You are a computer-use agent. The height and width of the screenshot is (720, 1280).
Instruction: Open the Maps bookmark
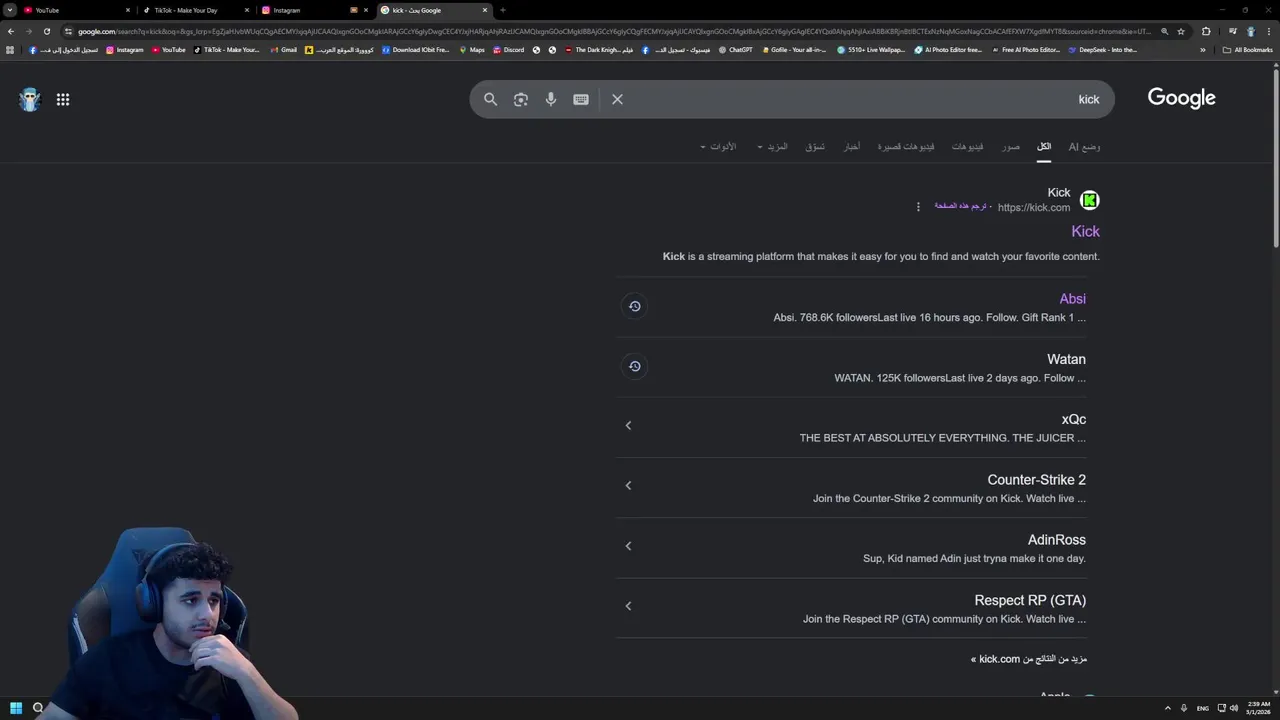point(472,50)
